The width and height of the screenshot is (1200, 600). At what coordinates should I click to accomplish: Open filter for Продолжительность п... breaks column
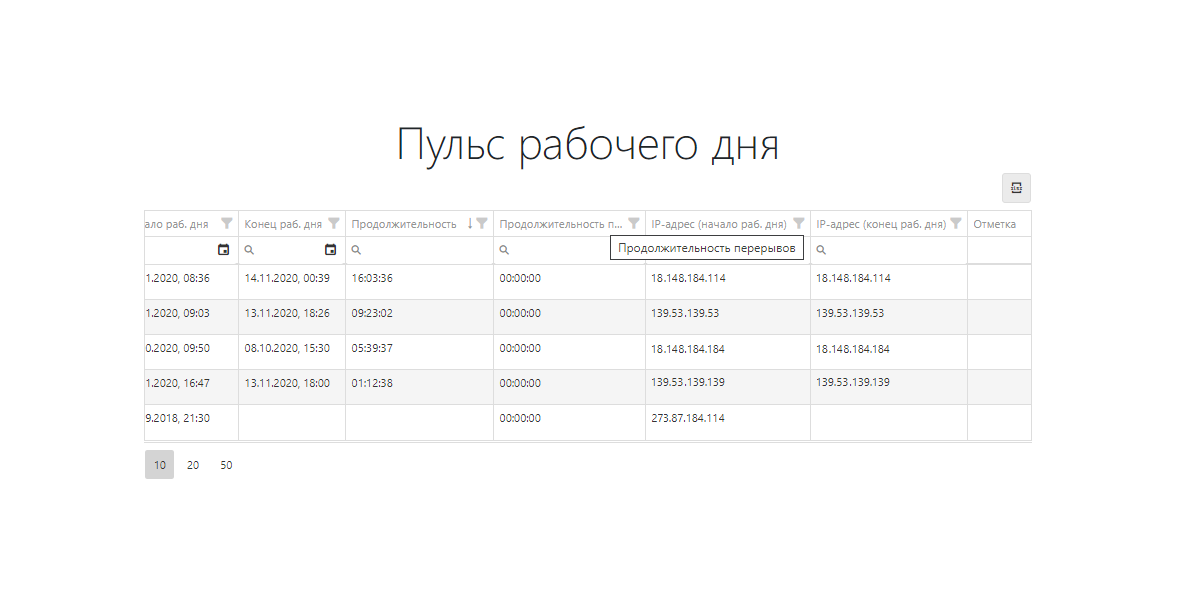click(634, 224)
